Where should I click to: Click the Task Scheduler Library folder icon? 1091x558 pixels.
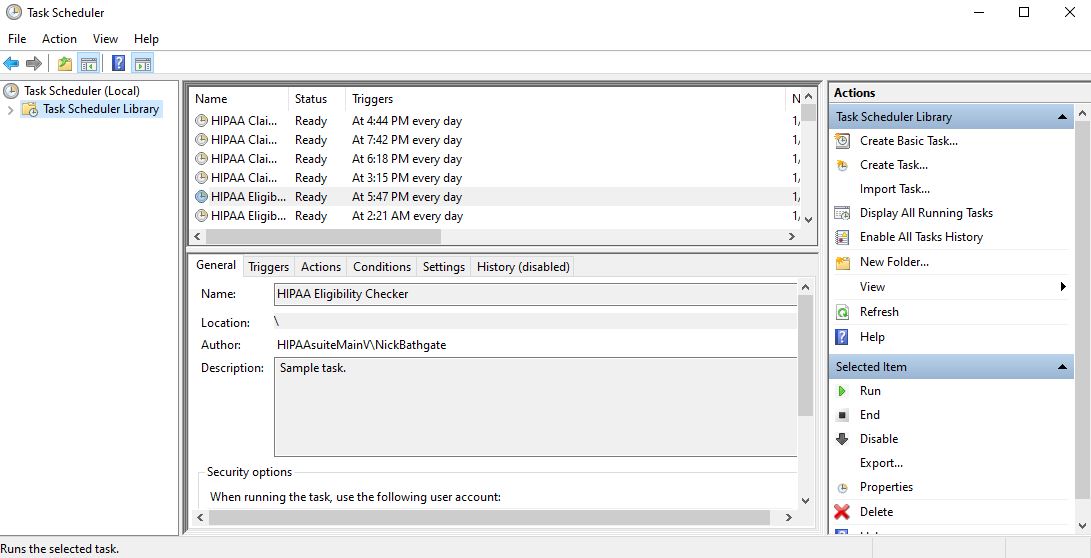click(30, 109)
